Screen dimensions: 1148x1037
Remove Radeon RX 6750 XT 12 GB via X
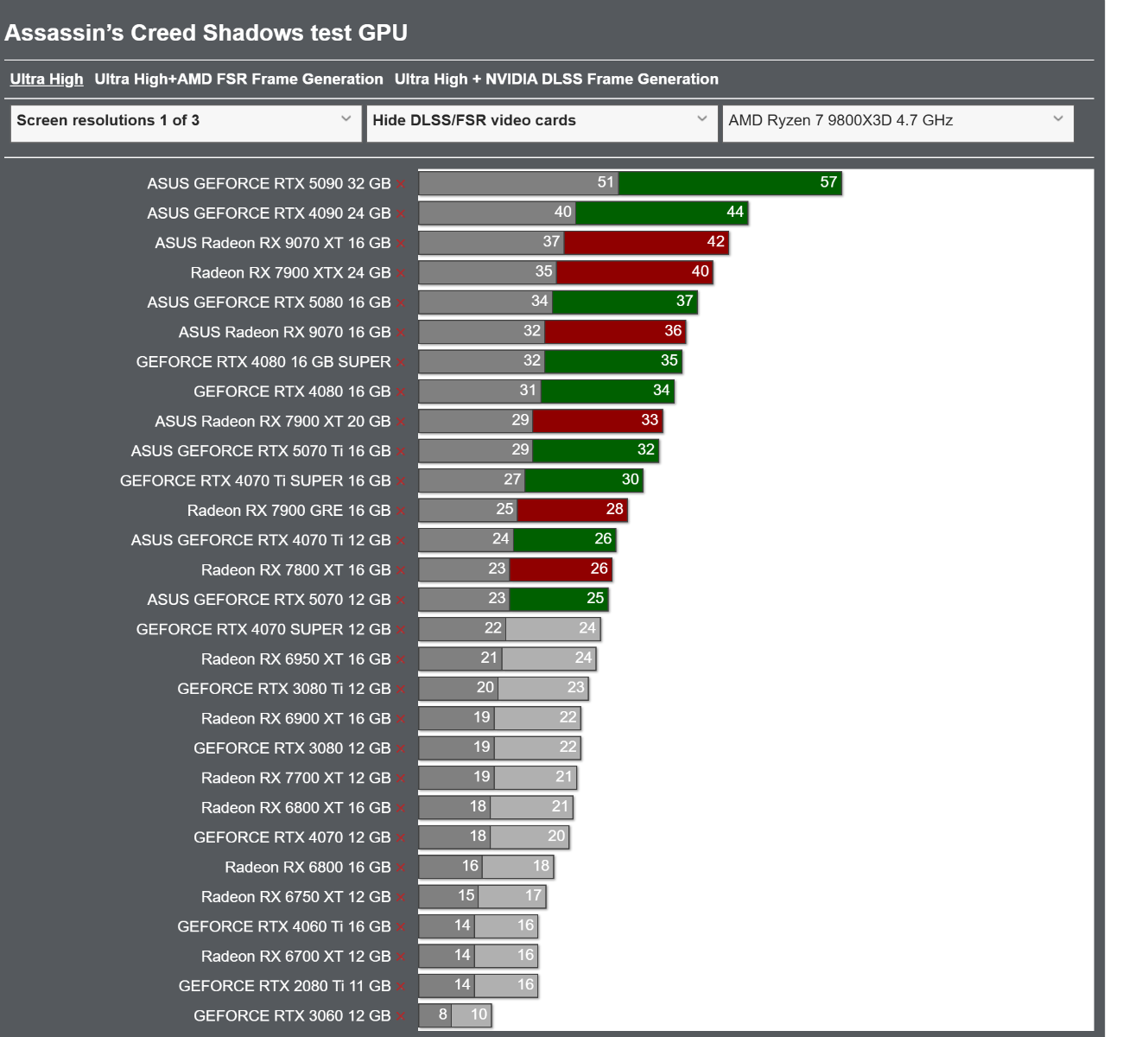tap(402, 898)
